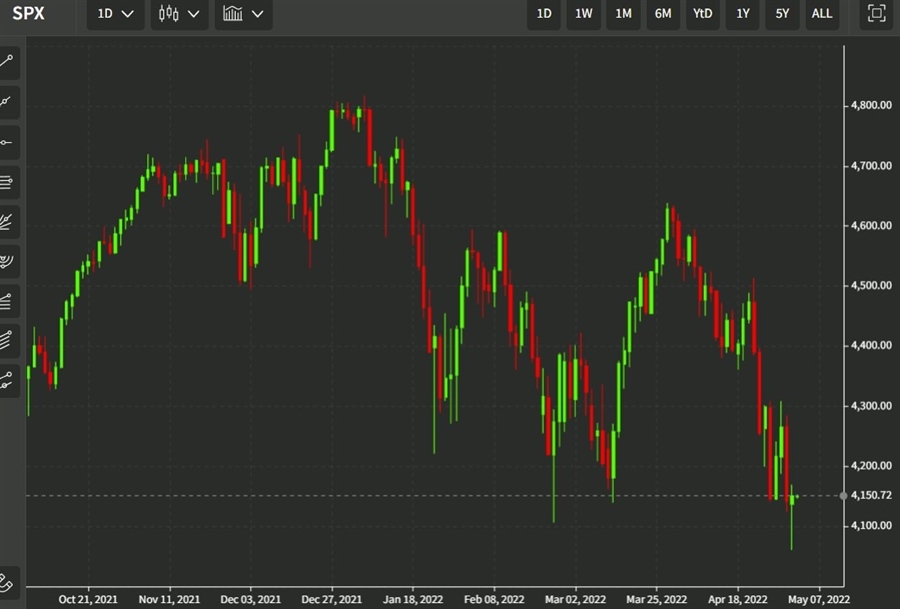Click the 4,800.00 price axis label
900x609 pixels.
tap(871, 105)
